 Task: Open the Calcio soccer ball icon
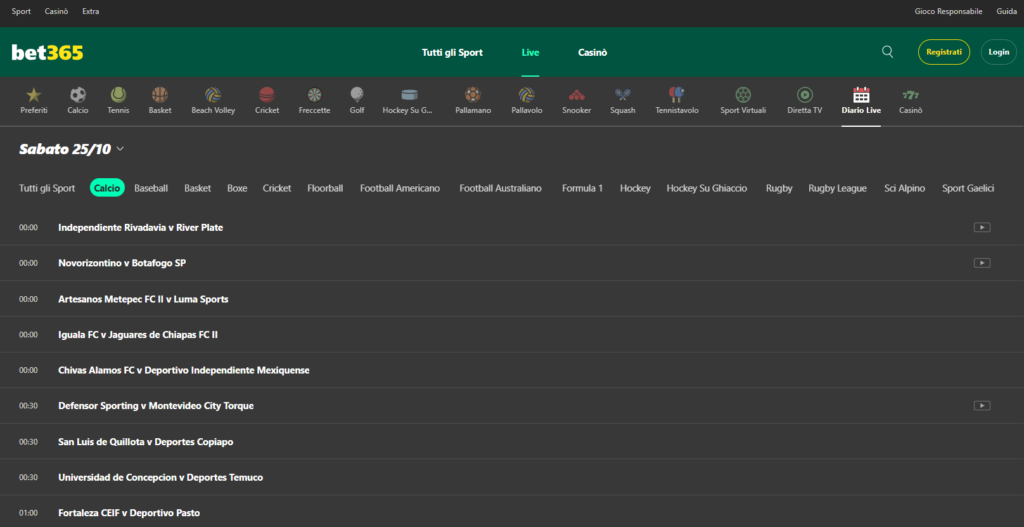78,95
